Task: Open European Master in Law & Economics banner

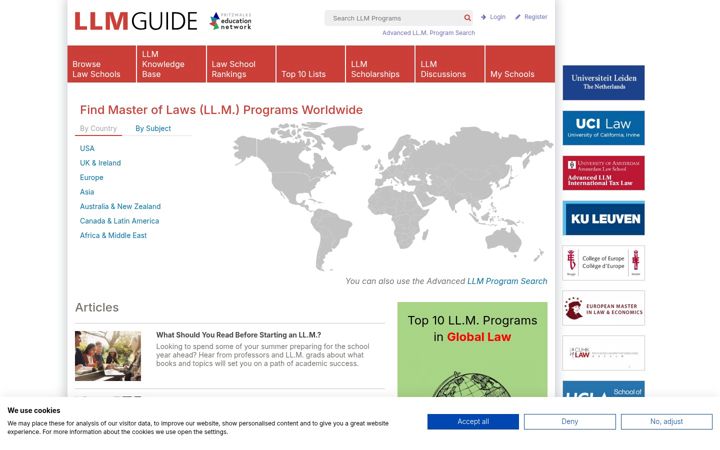Action: click(603, 308)
